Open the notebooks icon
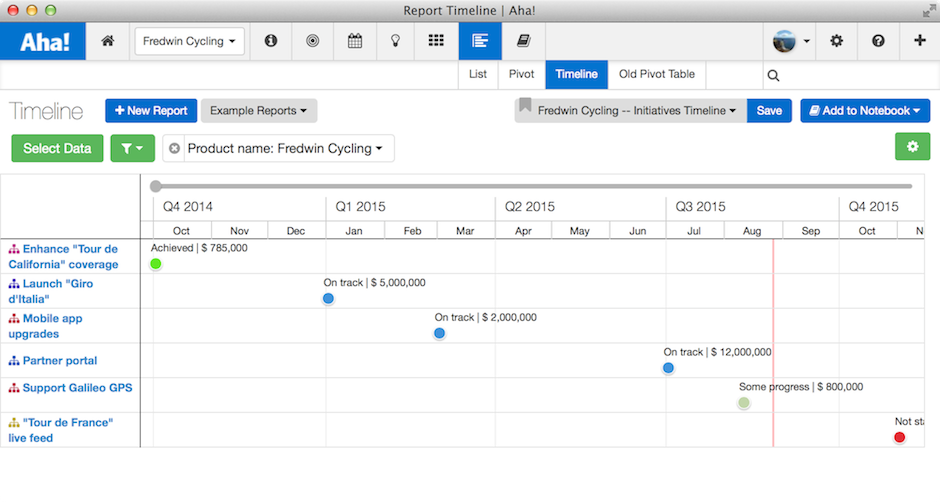This screenshot has height=502, width=940. click(523, 41)
